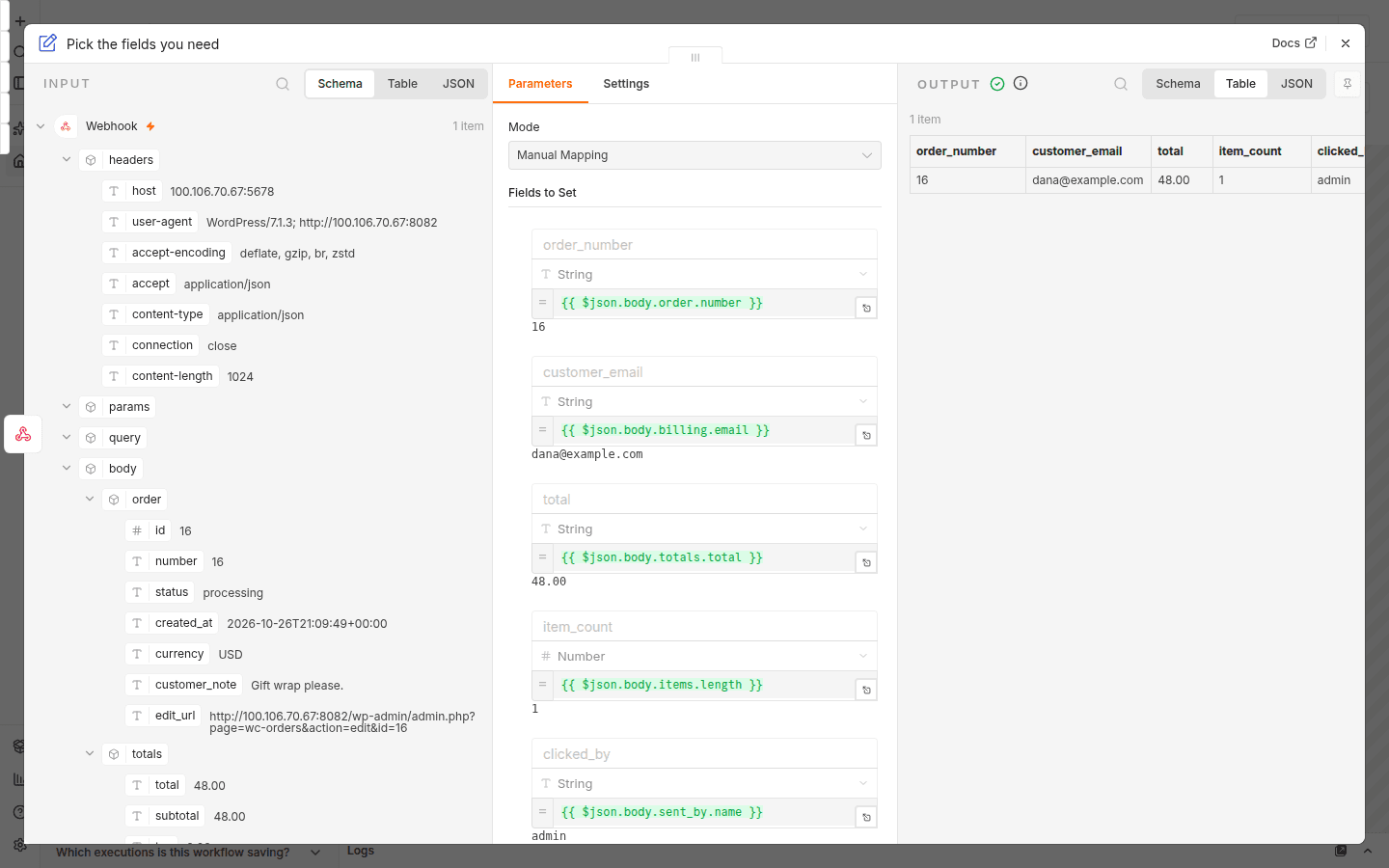Click the Webhook node icon in input tree
The image size is (1389, 868).
coord(66,126)
